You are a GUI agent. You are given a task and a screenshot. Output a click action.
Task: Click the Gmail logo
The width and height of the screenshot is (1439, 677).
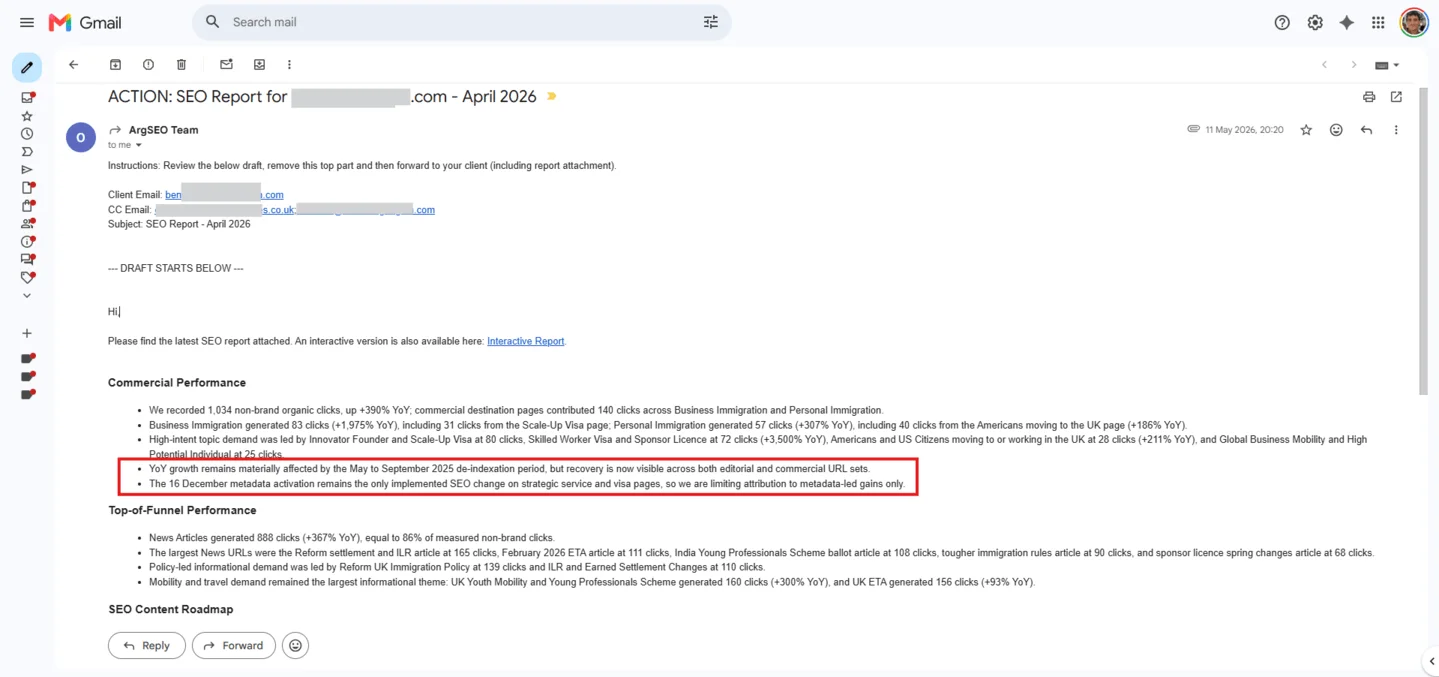(x=85, y=22)
